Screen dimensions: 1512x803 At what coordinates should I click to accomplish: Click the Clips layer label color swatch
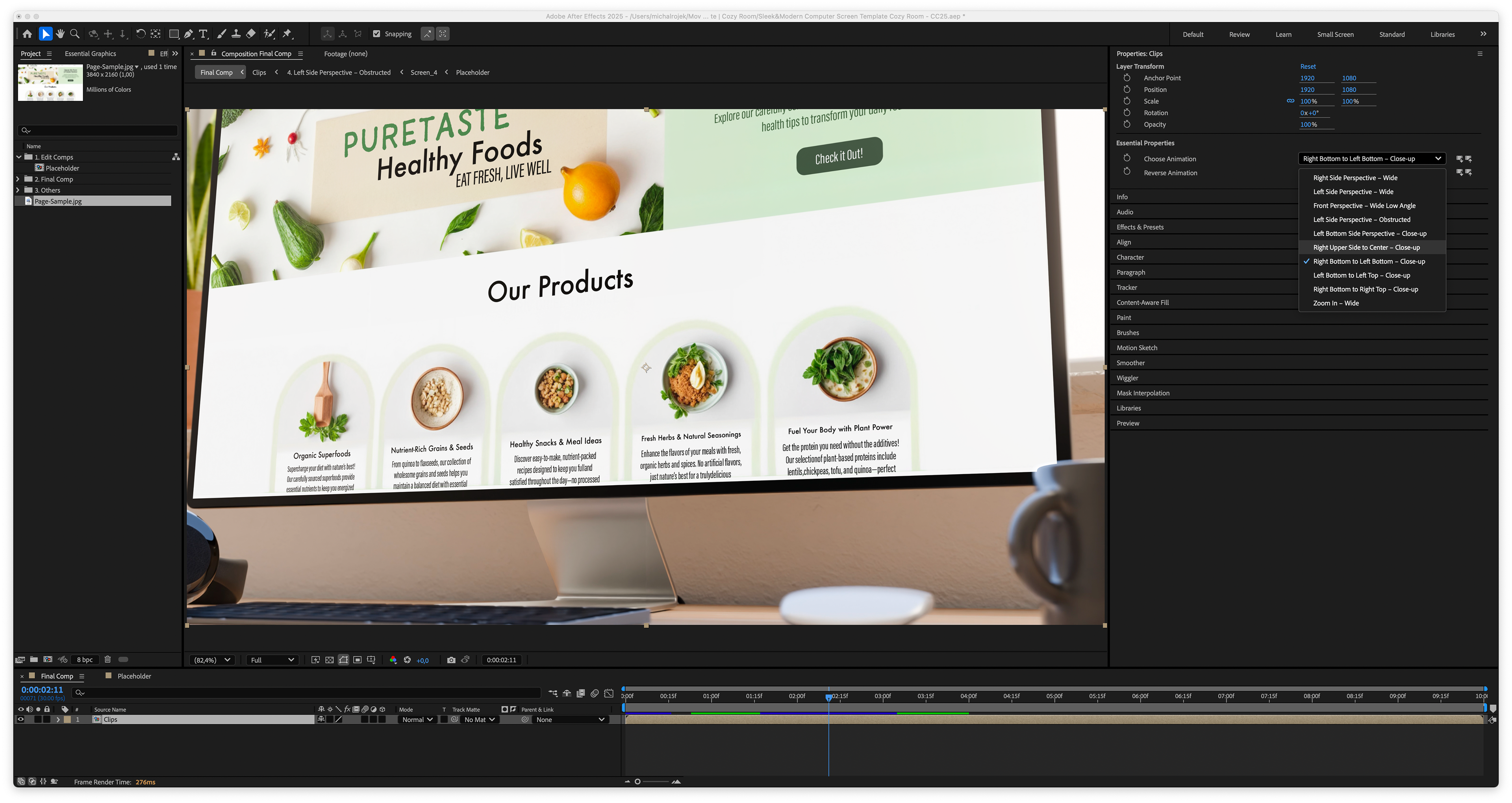pyautogui.click(x=67, y=720)
